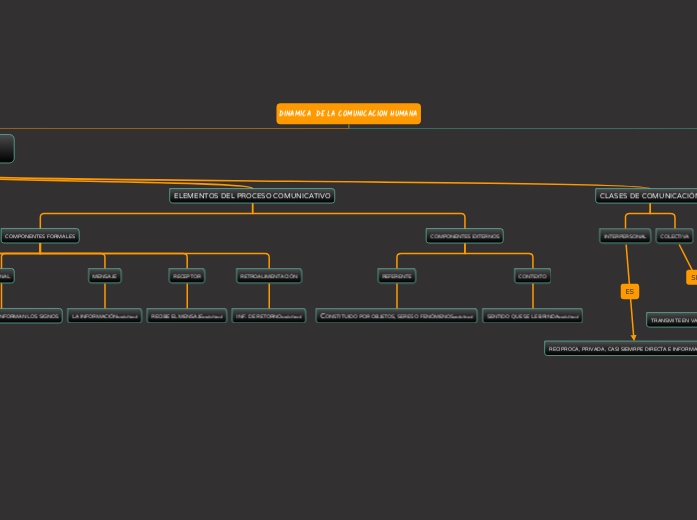The width and height of the screenshot is (697, 520).
Task: Click the 'TRANSMITE EN' node
Action: point(672,320)
